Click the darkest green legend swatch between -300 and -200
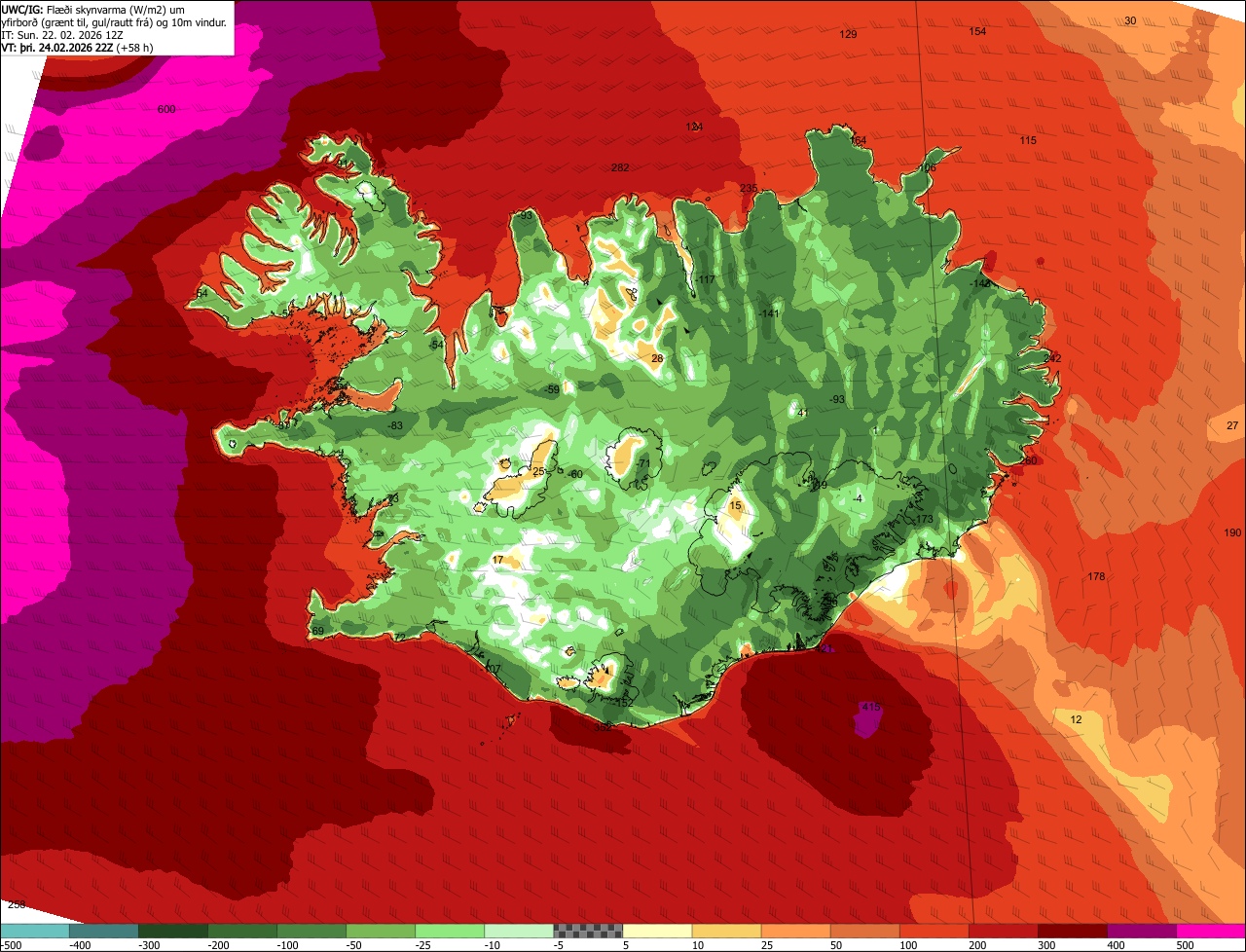 pyautogui.click(x=173, y=931)
